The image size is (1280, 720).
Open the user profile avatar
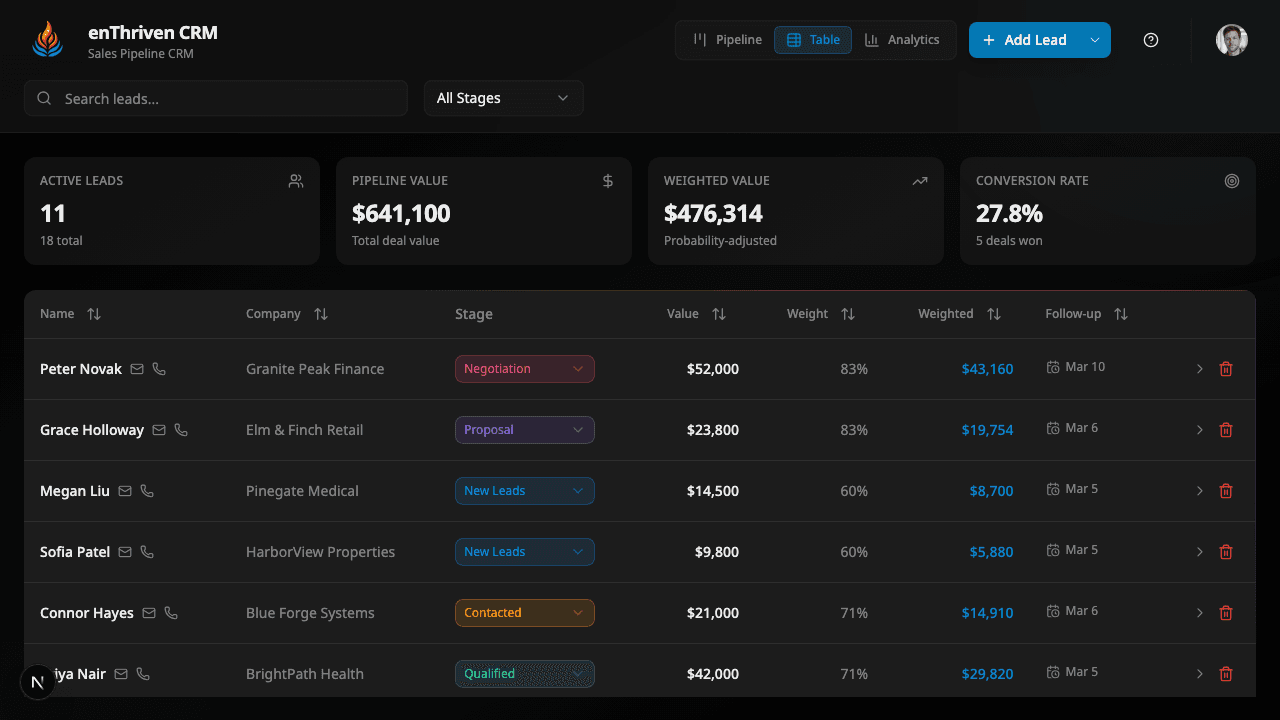point(1231,40)
